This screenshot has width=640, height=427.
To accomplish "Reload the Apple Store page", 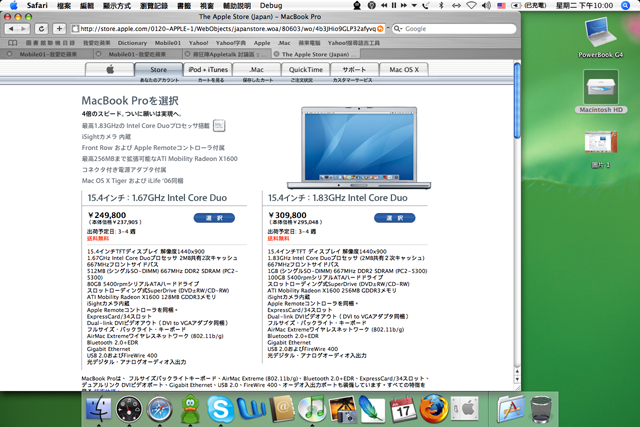I will click(41, 29).
